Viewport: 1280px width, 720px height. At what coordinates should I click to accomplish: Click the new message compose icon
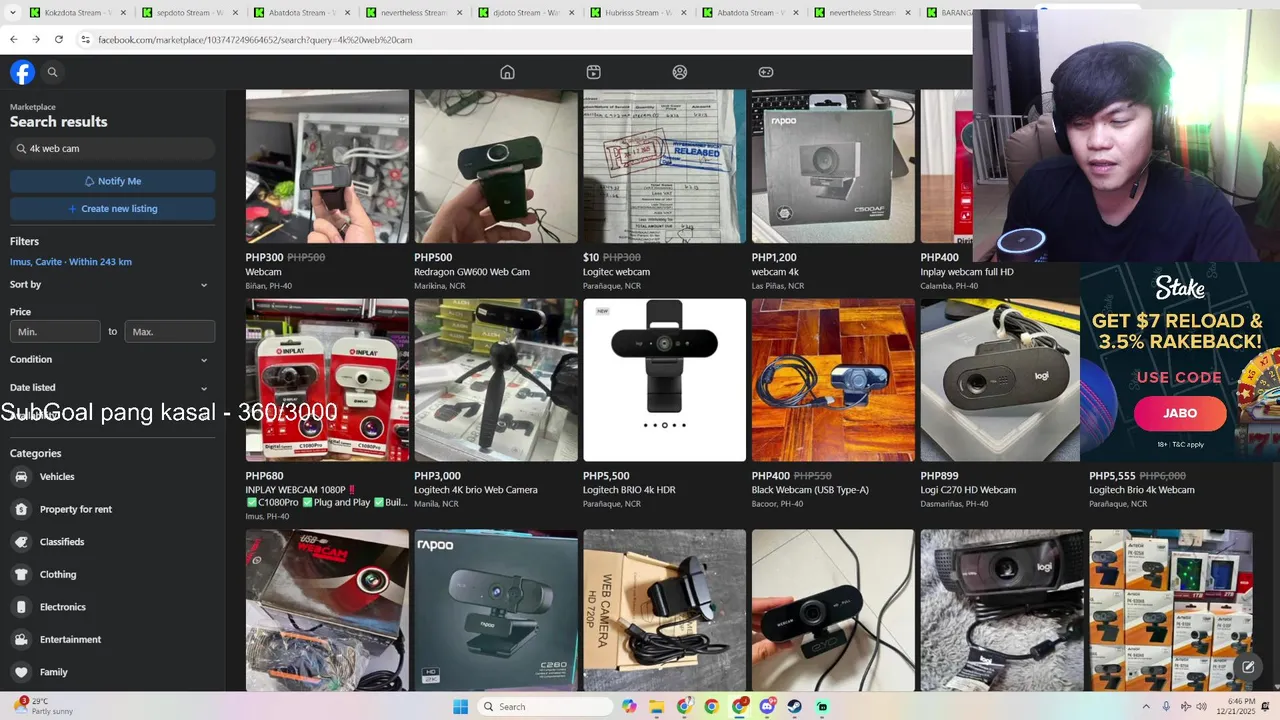tap(1248, 667)
